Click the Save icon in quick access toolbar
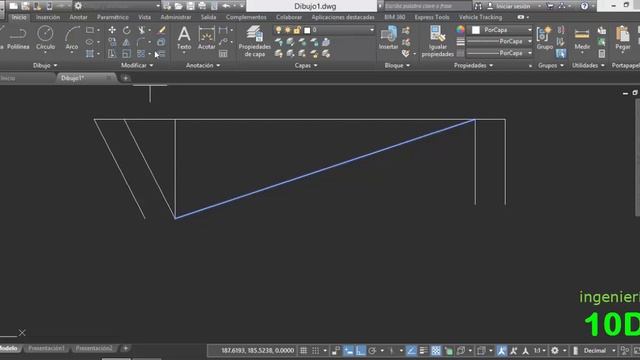Viewport: 640px width, 360px height. (x=191, y=6)
